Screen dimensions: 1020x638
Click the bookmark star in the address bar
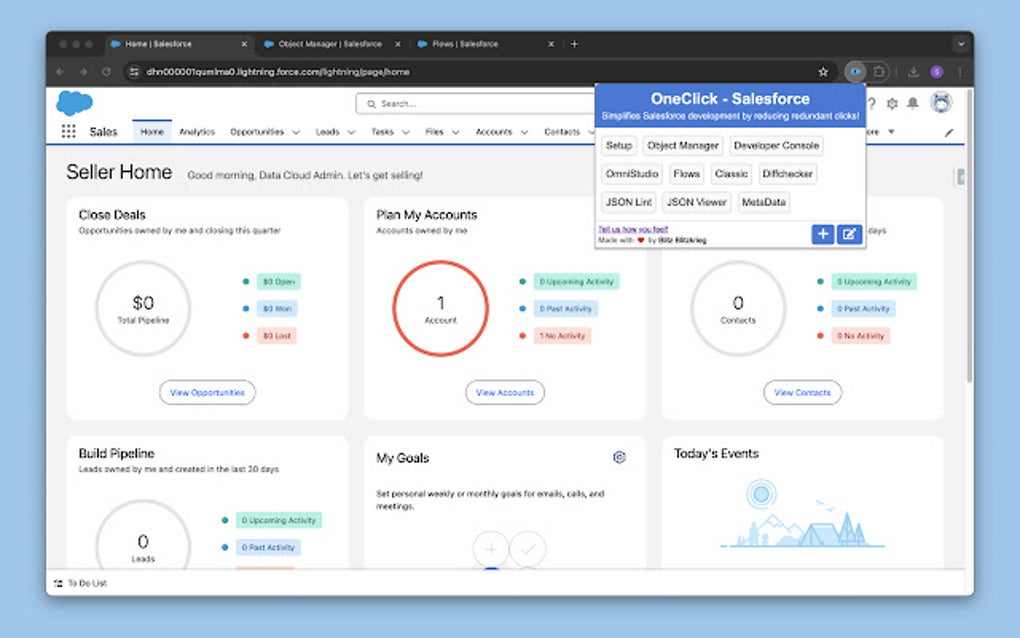(823, 71)
